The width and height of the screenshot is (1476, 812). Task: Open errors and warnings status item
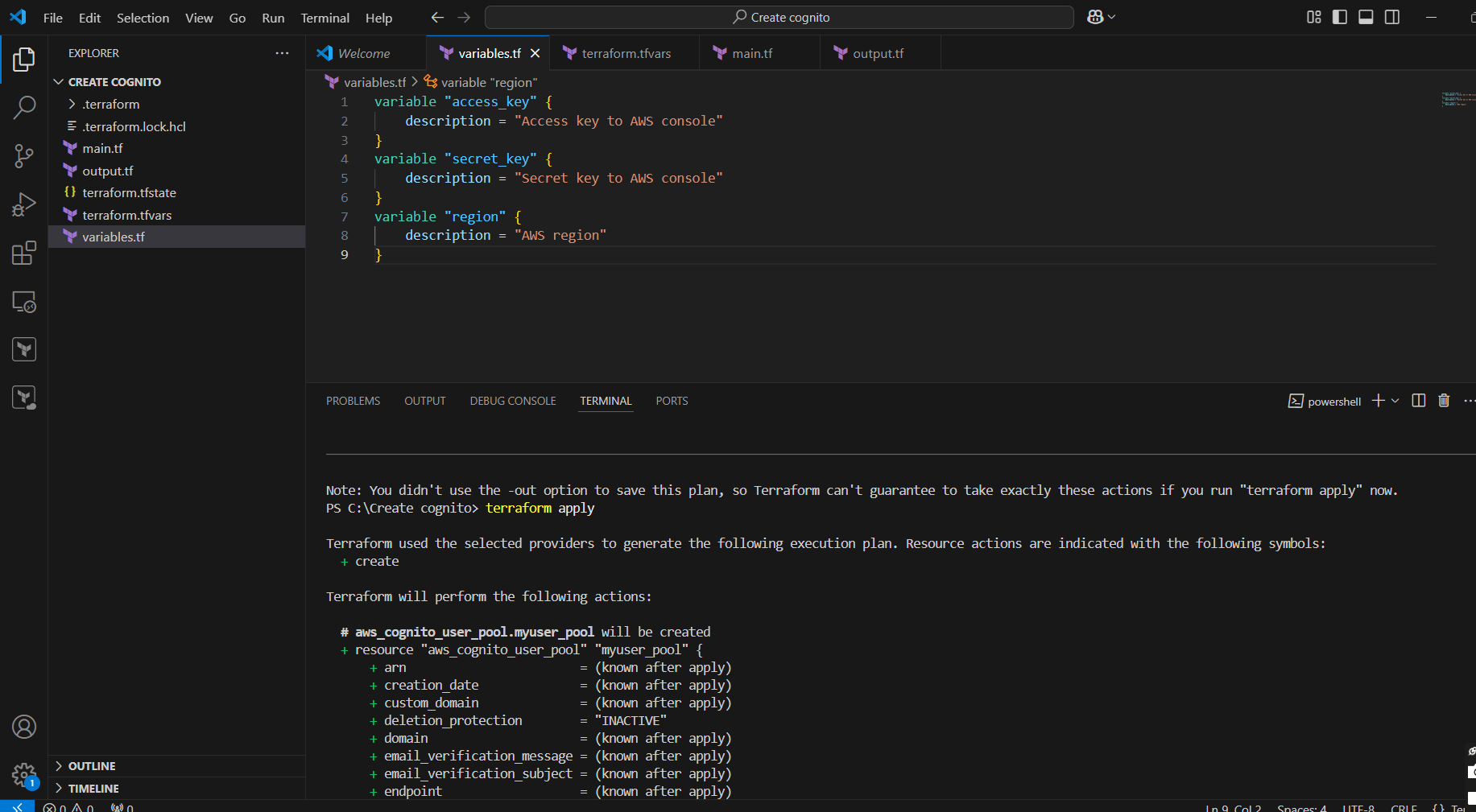pyautogui.click(x=68, y=806)
